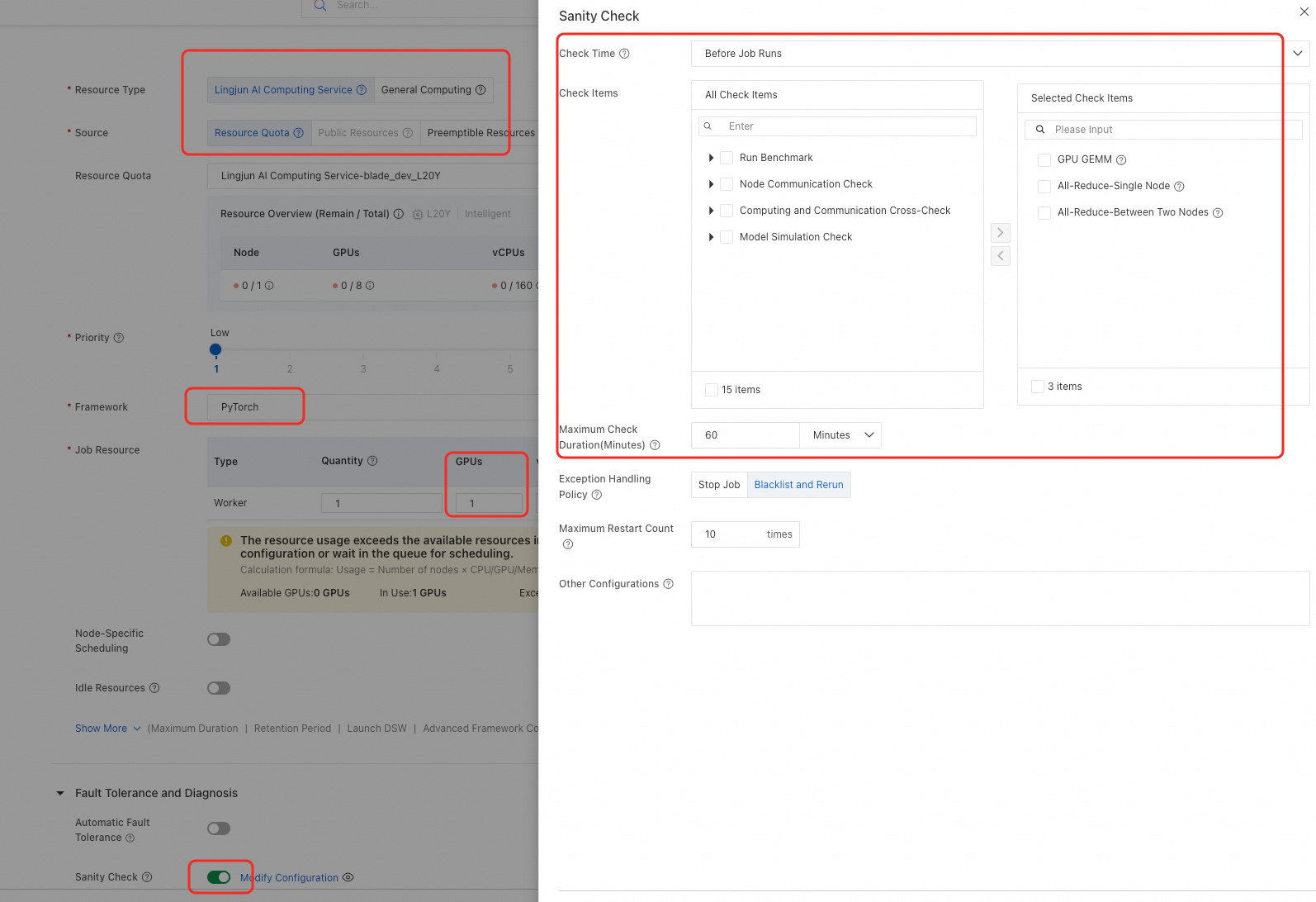Tick Computing and Communication Cross-Check checkbox
This screenshot has width=1316, height=902.
tap(727, 211)
